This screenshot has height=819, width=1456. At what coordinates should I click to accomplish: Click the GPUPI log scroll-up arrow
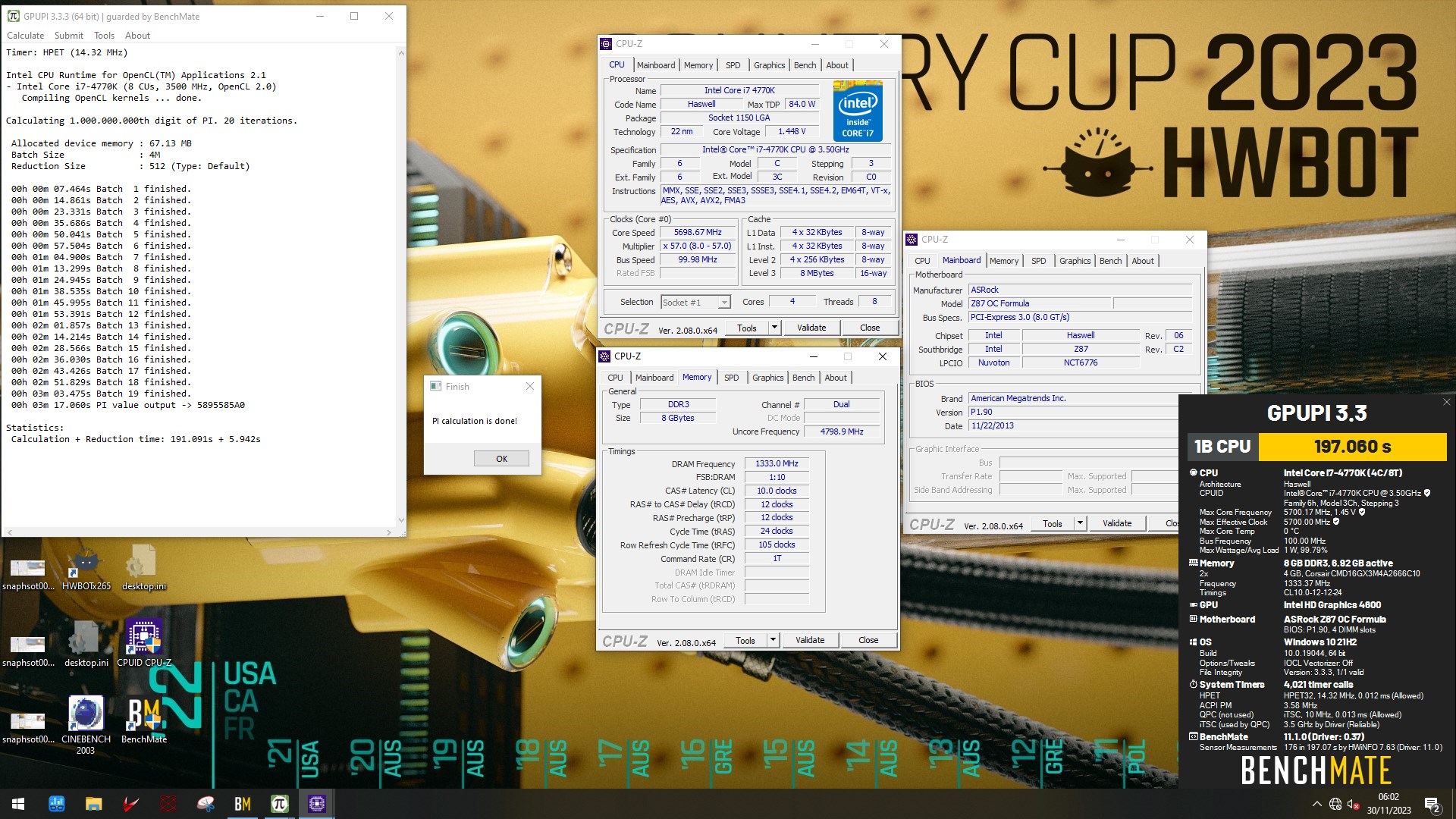click(x=401, y=54)
